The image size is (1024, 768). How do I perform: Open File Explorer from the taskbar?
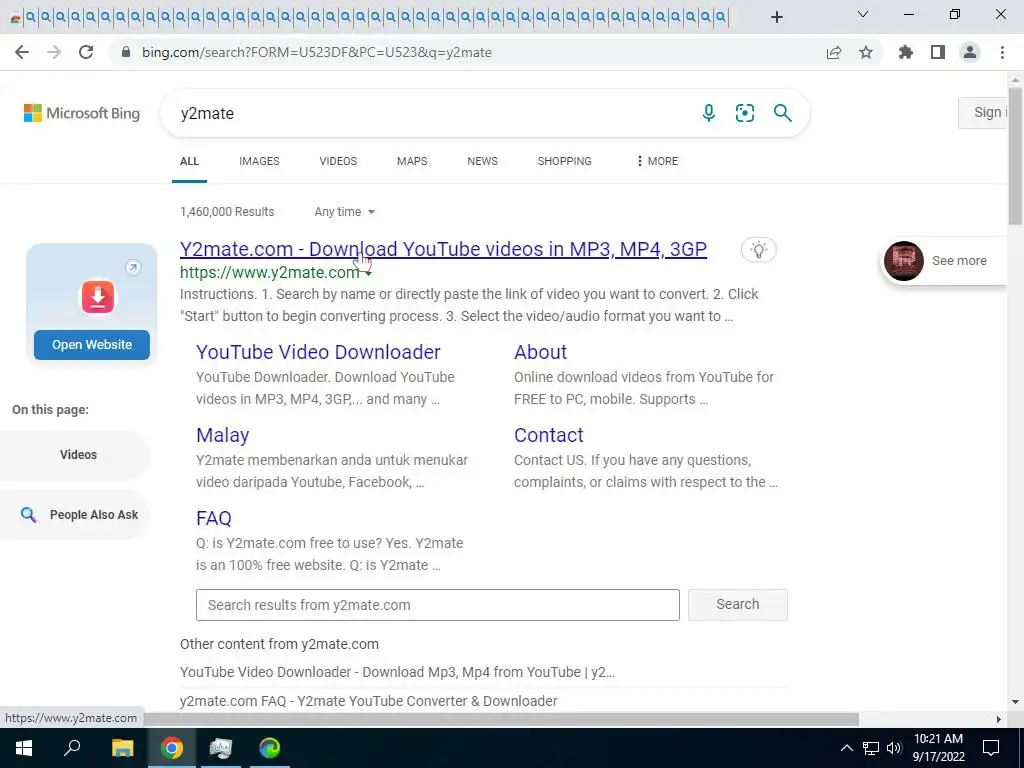click(x=122, y=748)
